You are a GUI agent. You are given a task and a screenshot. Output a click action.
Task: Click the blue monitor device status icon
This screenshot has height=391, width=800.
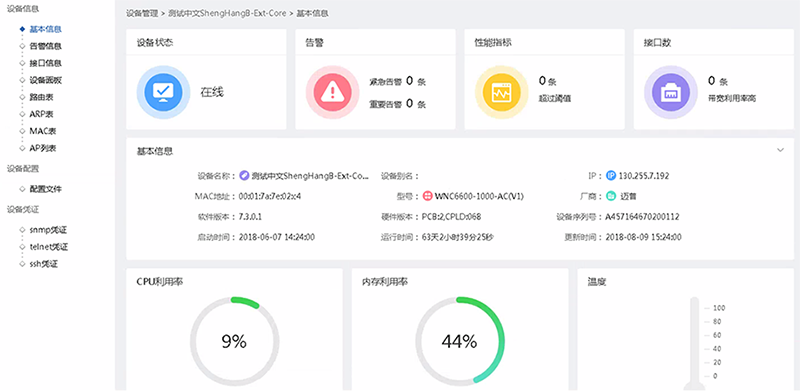pyautogui.click(x=163, y=92)
